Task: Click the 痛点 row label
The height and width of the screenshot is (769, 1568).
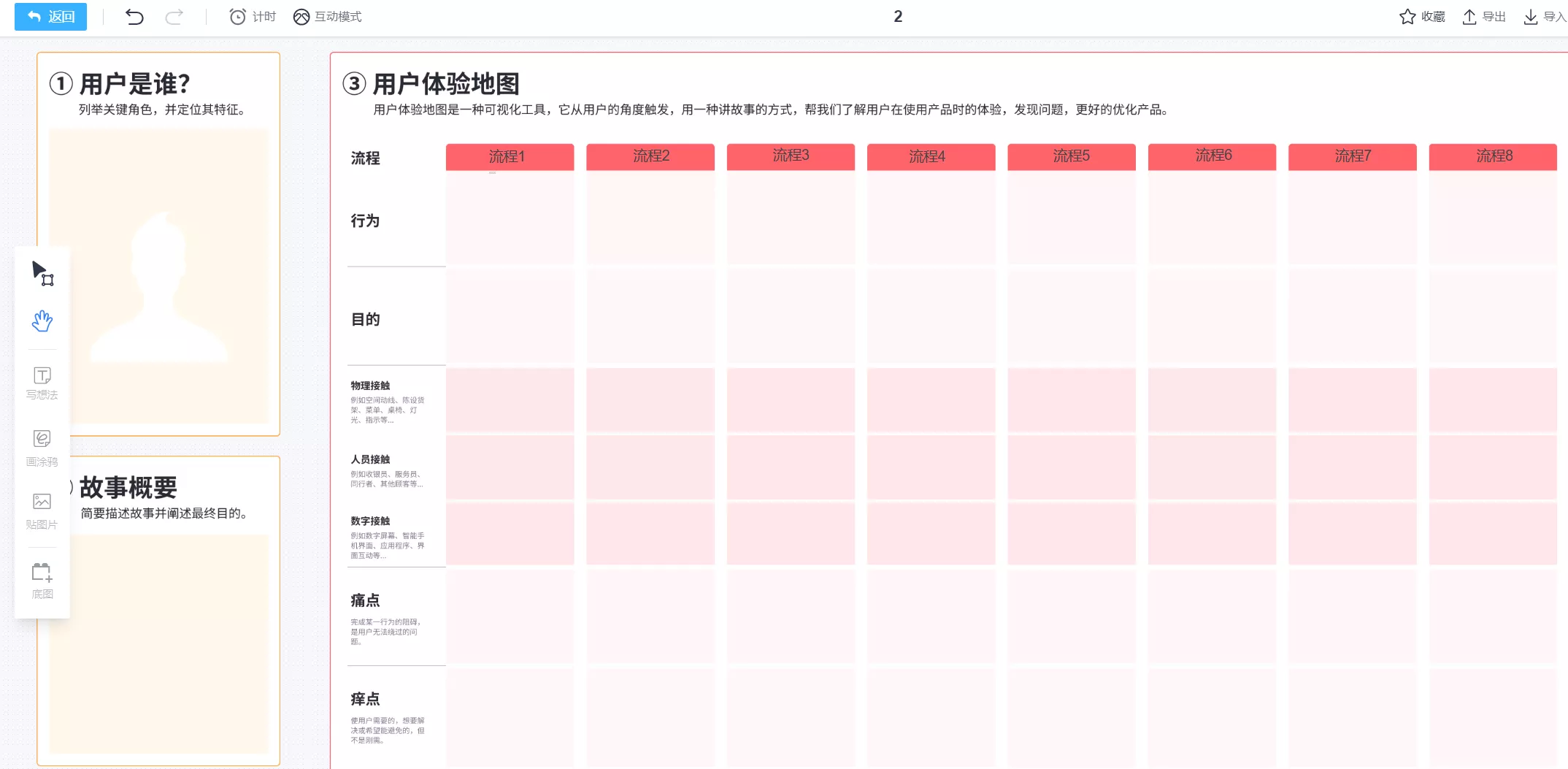Action: pos(365,600)
